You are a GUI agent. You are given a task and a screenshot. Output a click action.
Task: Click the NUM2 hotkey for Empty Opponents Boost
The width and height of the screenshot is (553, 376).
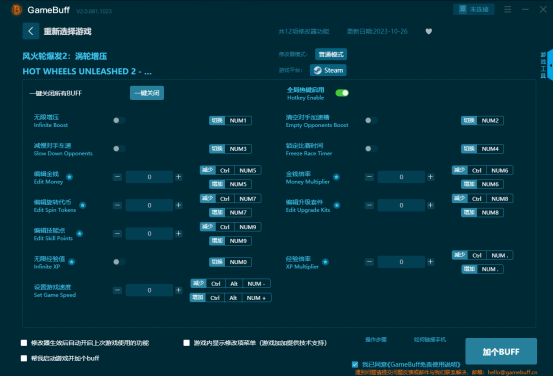coord(482,121)
